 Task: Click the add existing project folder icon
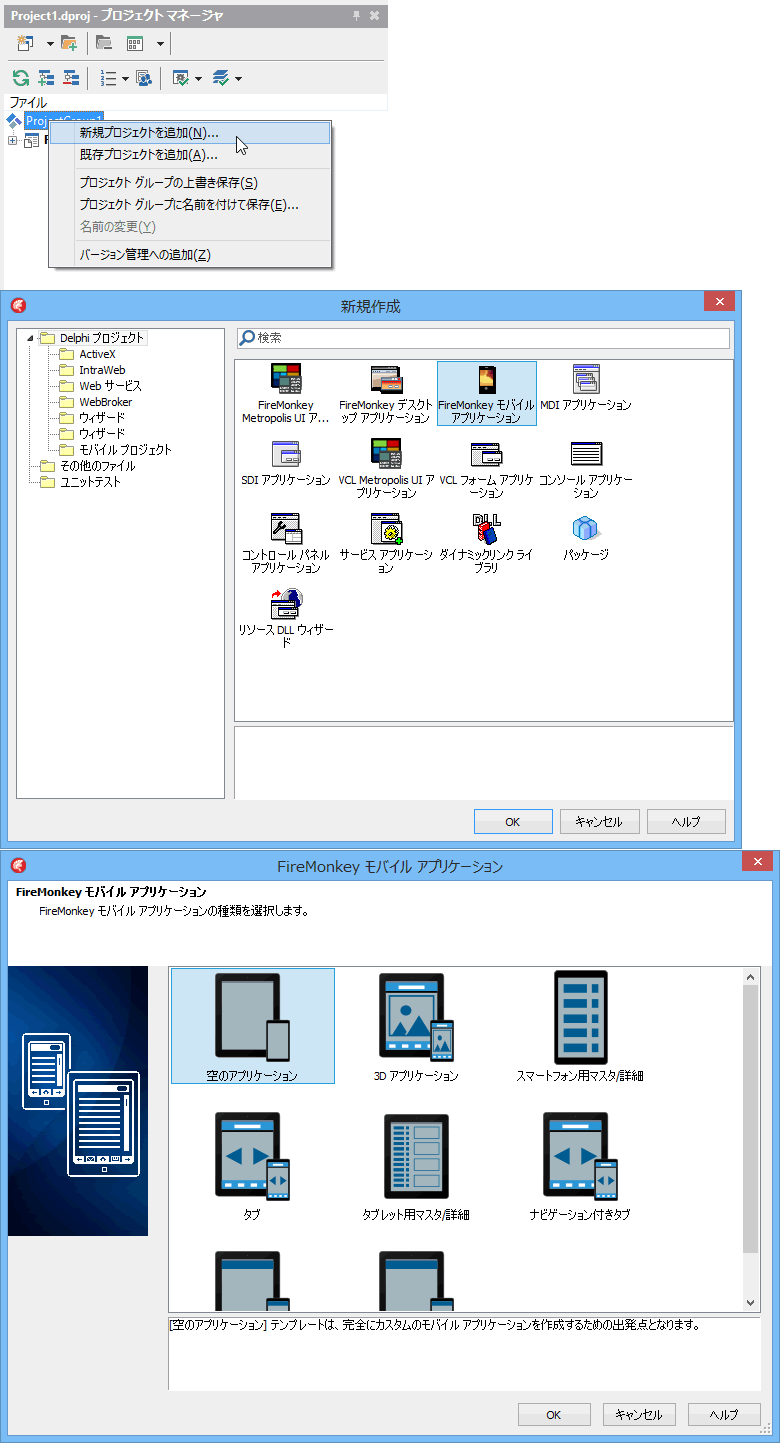[x=69, y=43]
